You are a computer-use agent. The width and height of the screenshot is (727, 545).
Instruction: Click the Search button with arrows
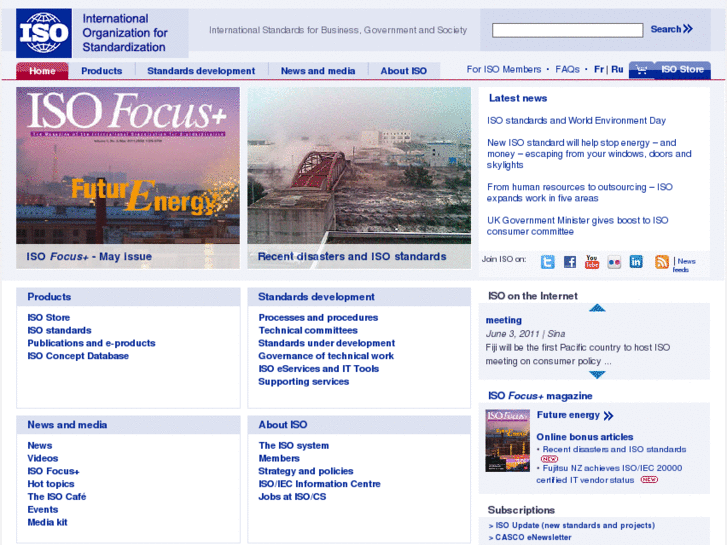671,29
